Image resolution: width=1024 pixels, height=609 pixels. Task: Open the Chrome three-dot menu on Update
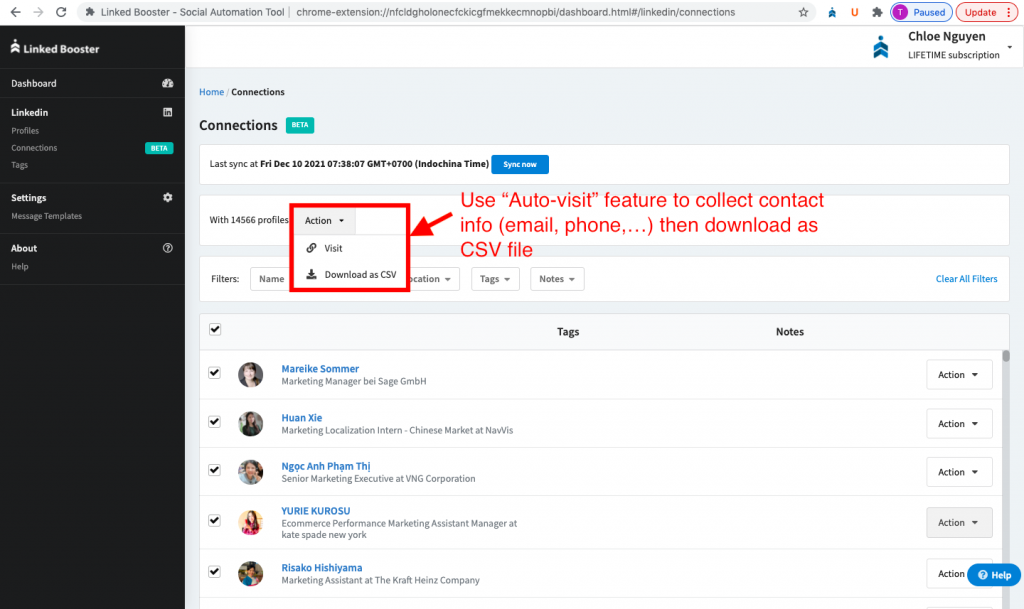(1009, 12)
